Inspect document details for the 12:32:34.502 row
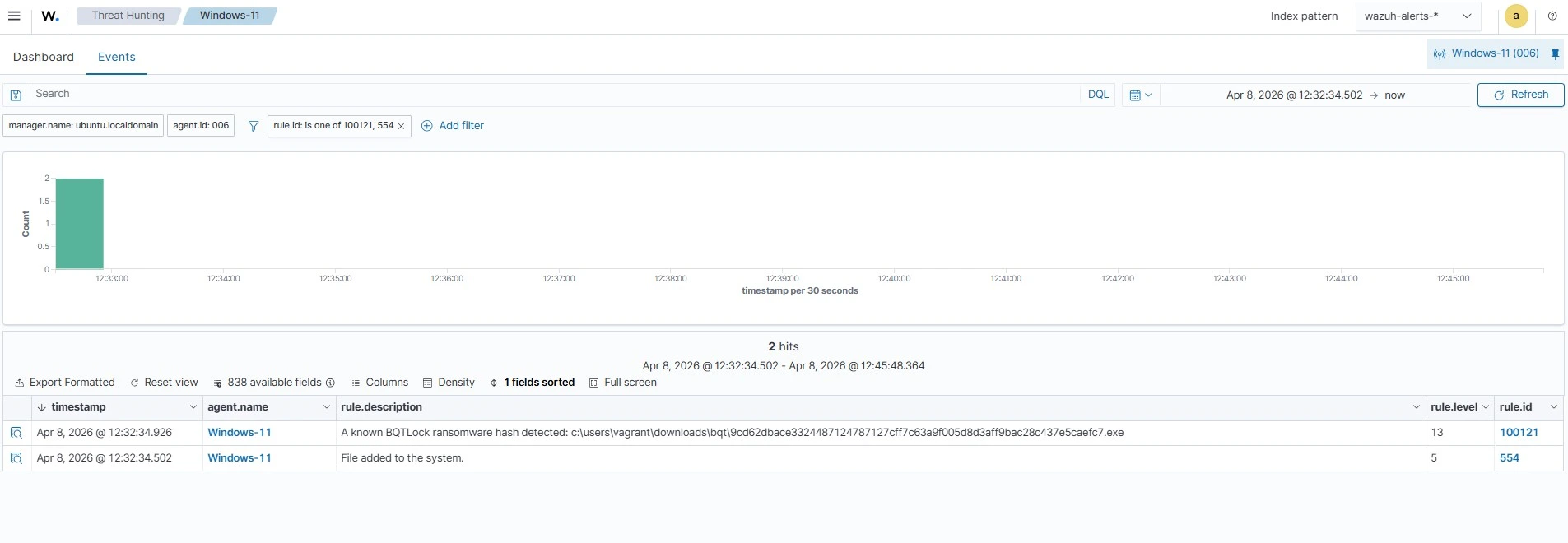The height and width of the screenshot is (543, 1568). (16, 458)
